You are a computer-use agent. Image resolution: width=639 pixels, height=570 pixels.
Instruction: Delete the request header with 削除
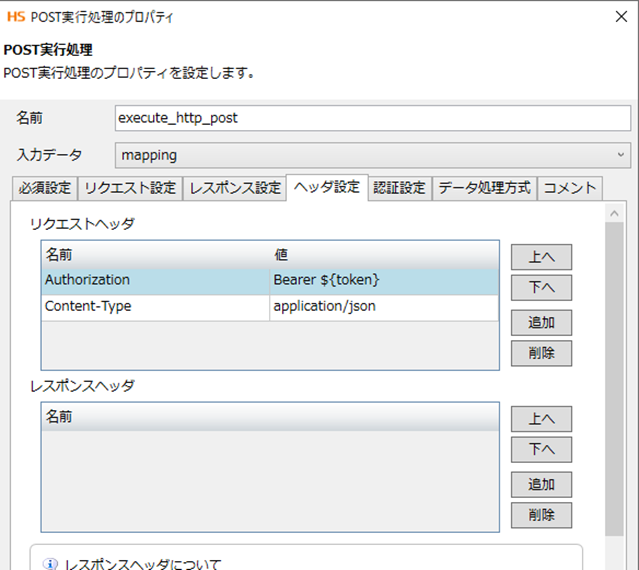pyautogui.click(x=541, y=353)
